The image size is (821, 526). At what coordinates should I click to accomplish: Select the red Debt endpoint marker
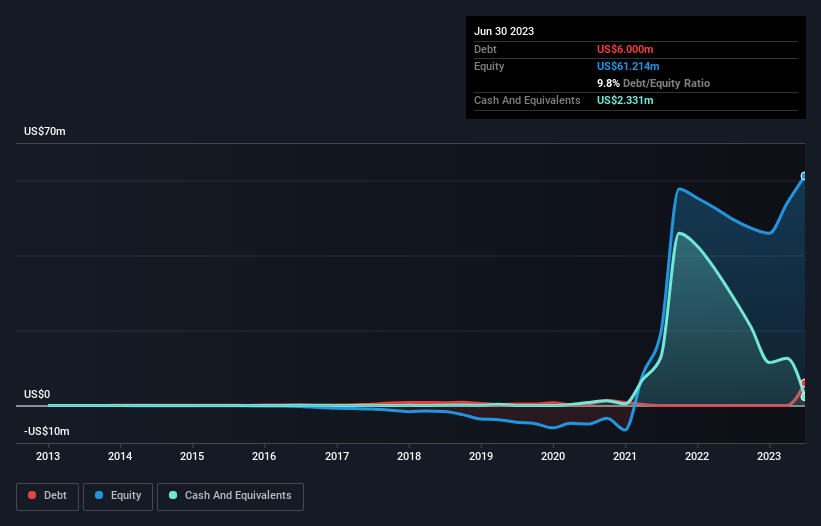pyautogui.click(x=804, y=383)
